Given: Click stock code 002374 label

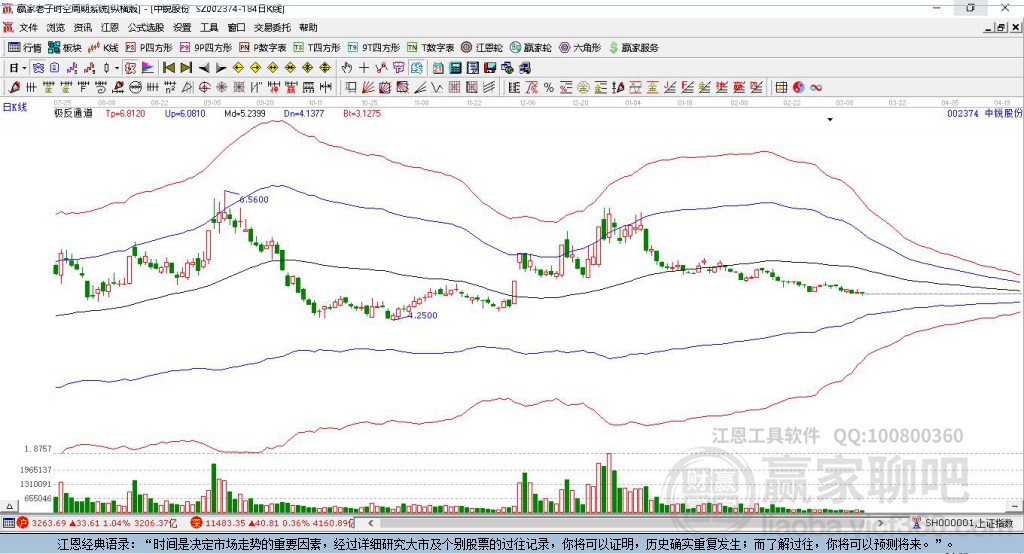Looking at the screenshot, I should click(963, 114).
